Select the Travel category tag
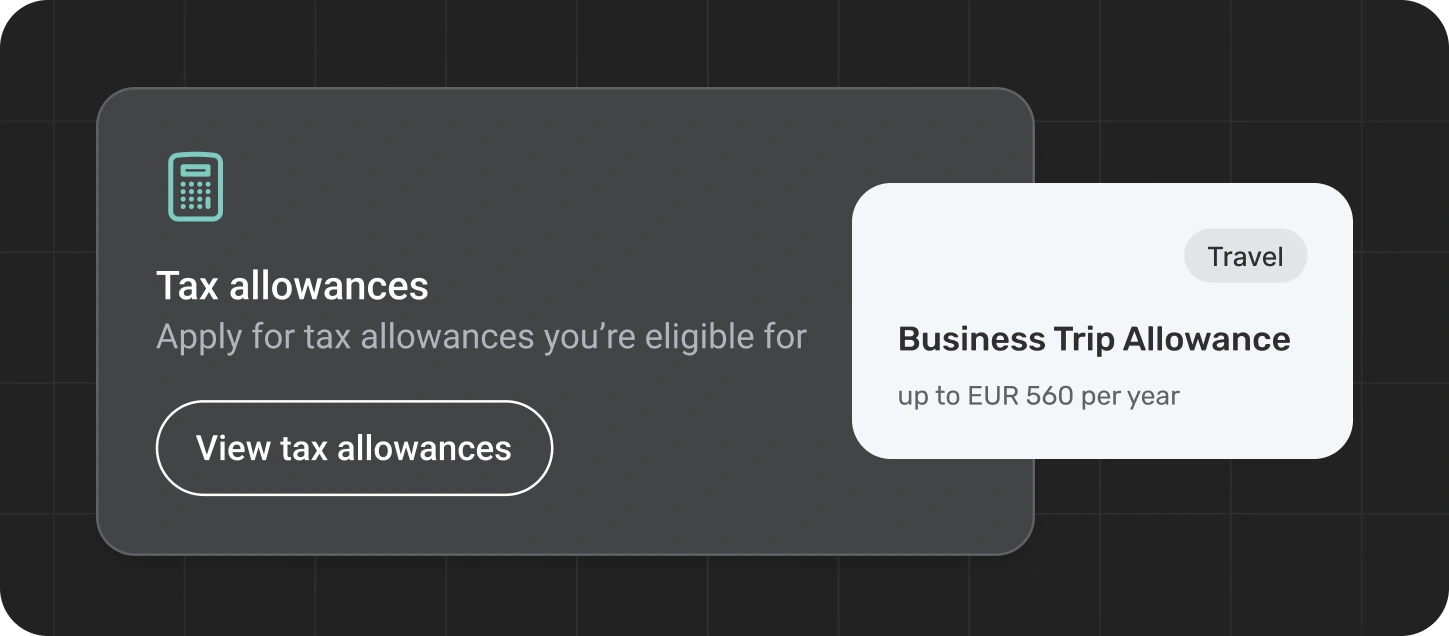This screenshot has height=636, width=1449. tap(1245, 256)
